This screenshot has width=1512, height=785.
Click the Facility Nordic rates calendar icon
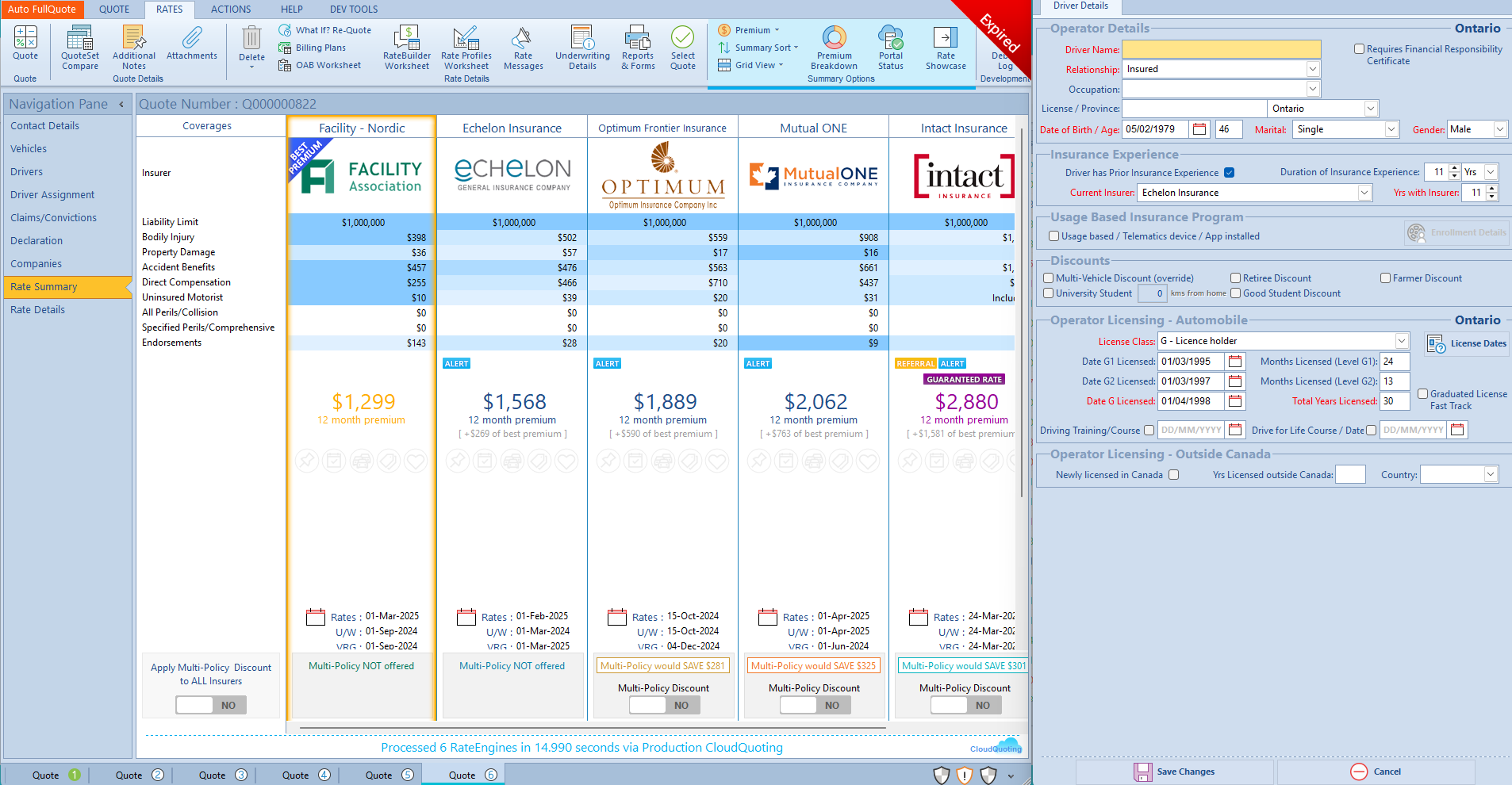coord(316,617)
